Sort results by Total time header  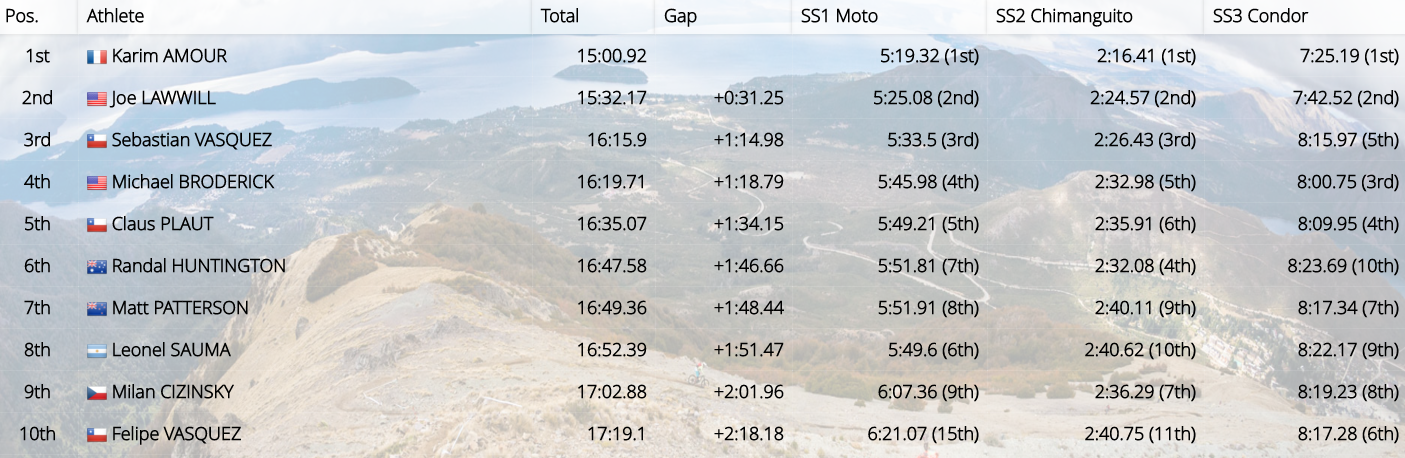click(x=560, y=16)
